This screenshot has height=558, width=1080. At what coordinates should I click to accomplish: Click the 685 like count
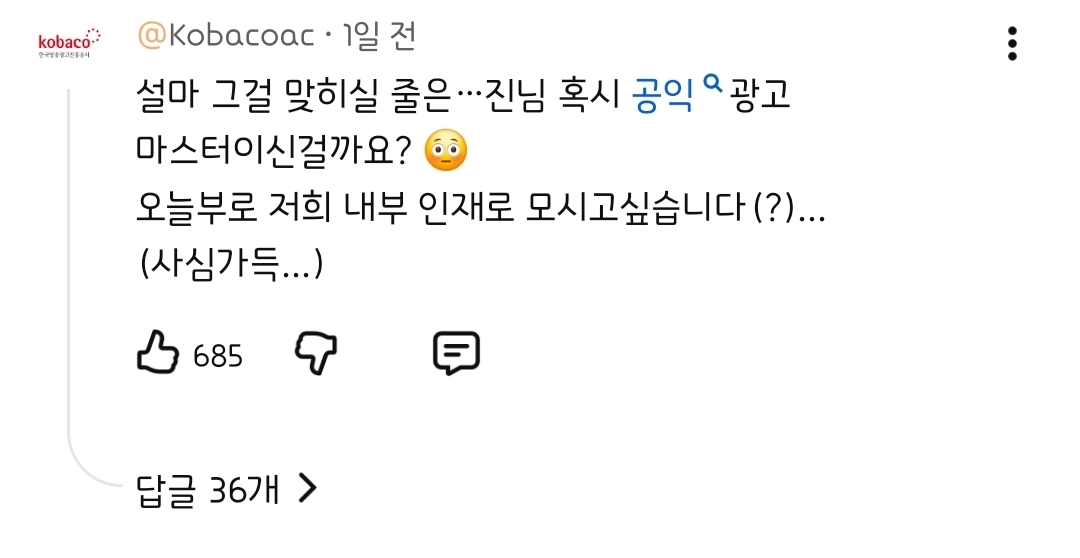[218, 355]
